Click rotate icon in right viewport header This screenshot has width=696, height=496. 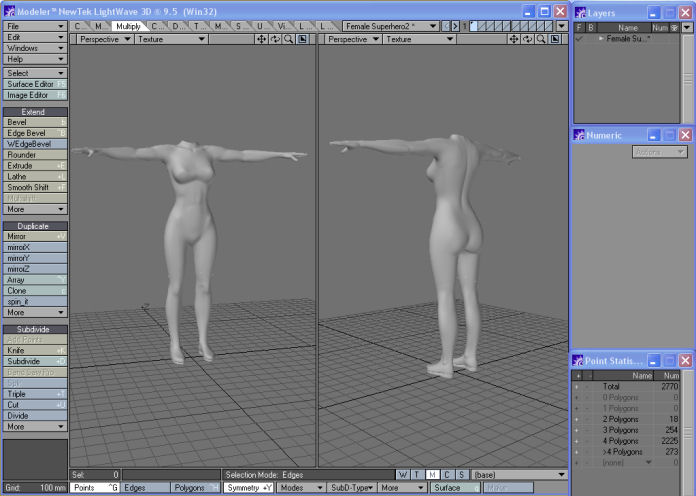(x=528, y=39)
